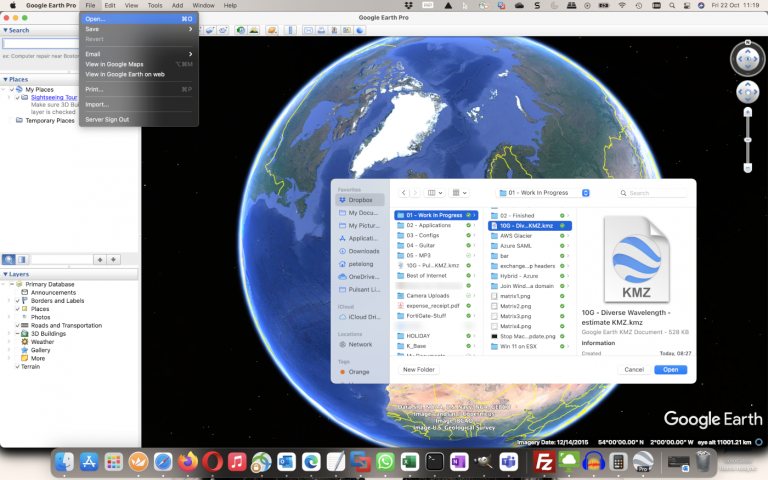The image size is (768, 480).
Task: Select 'View in Google Maps' menu item
Action: point(114,64)
